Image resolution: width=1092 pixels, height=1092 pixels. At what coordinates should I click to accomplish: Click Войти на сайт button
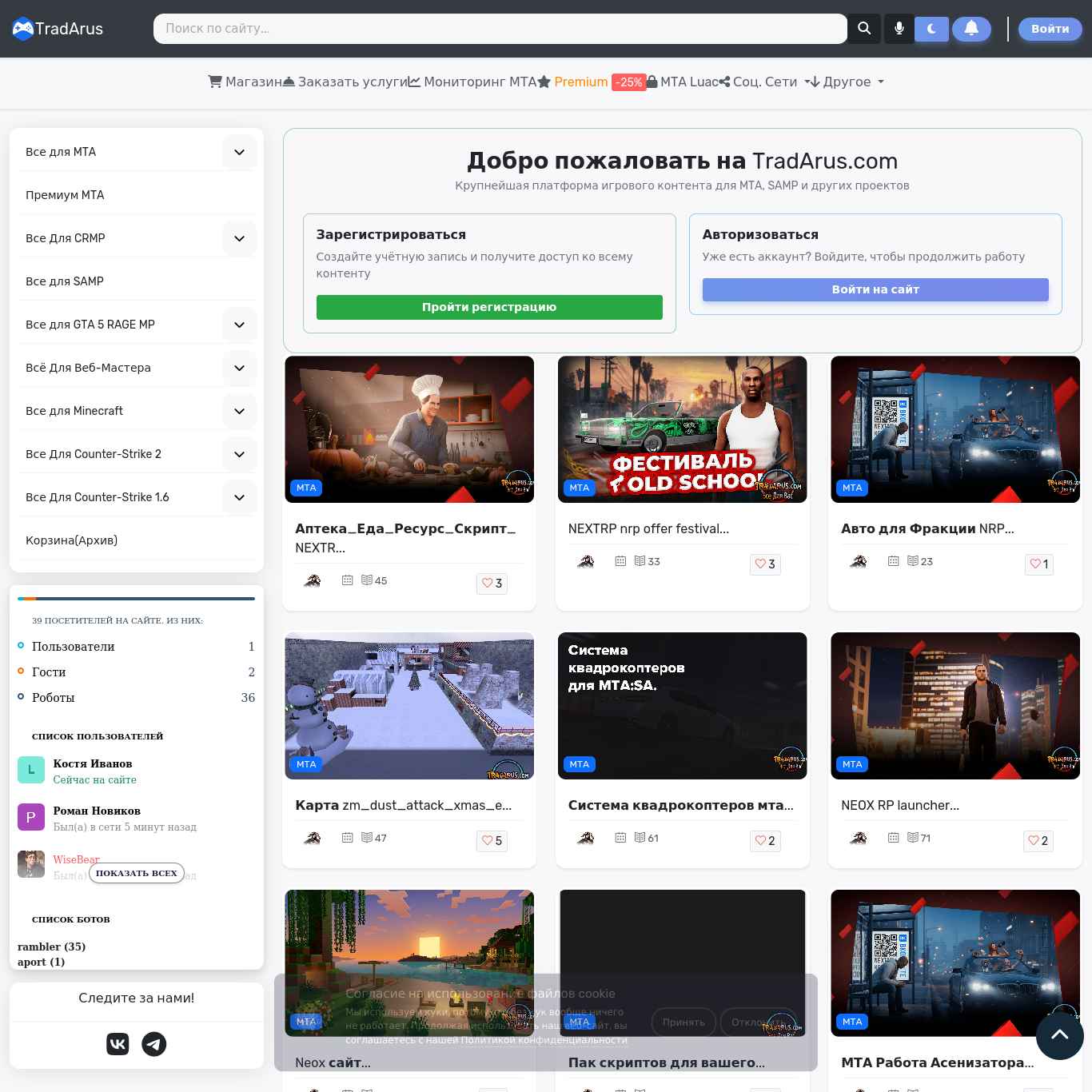(x=875, y=289)
